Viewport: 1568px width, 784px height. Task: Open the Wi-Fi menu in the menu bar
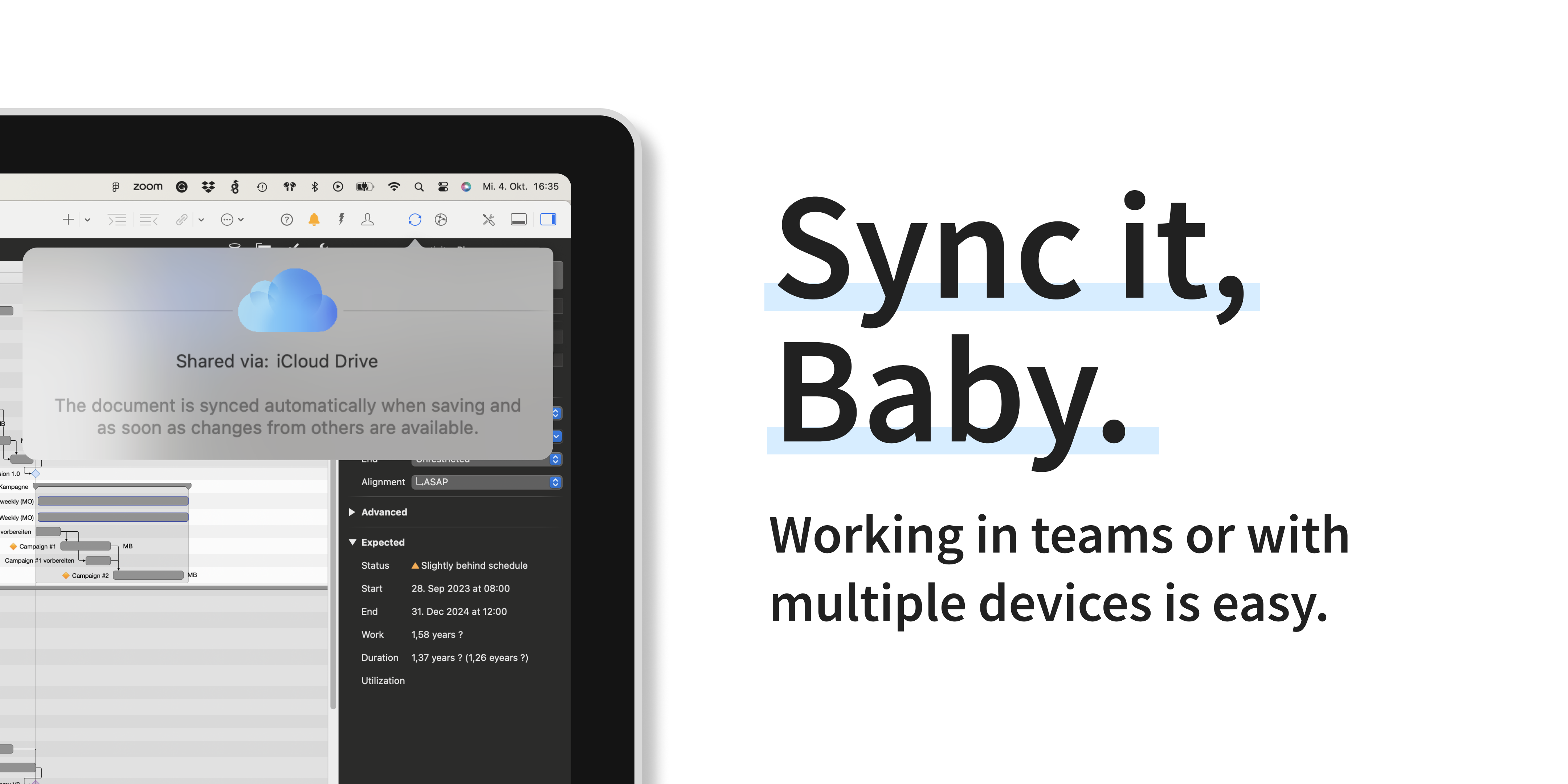click(x=394, y=186)
